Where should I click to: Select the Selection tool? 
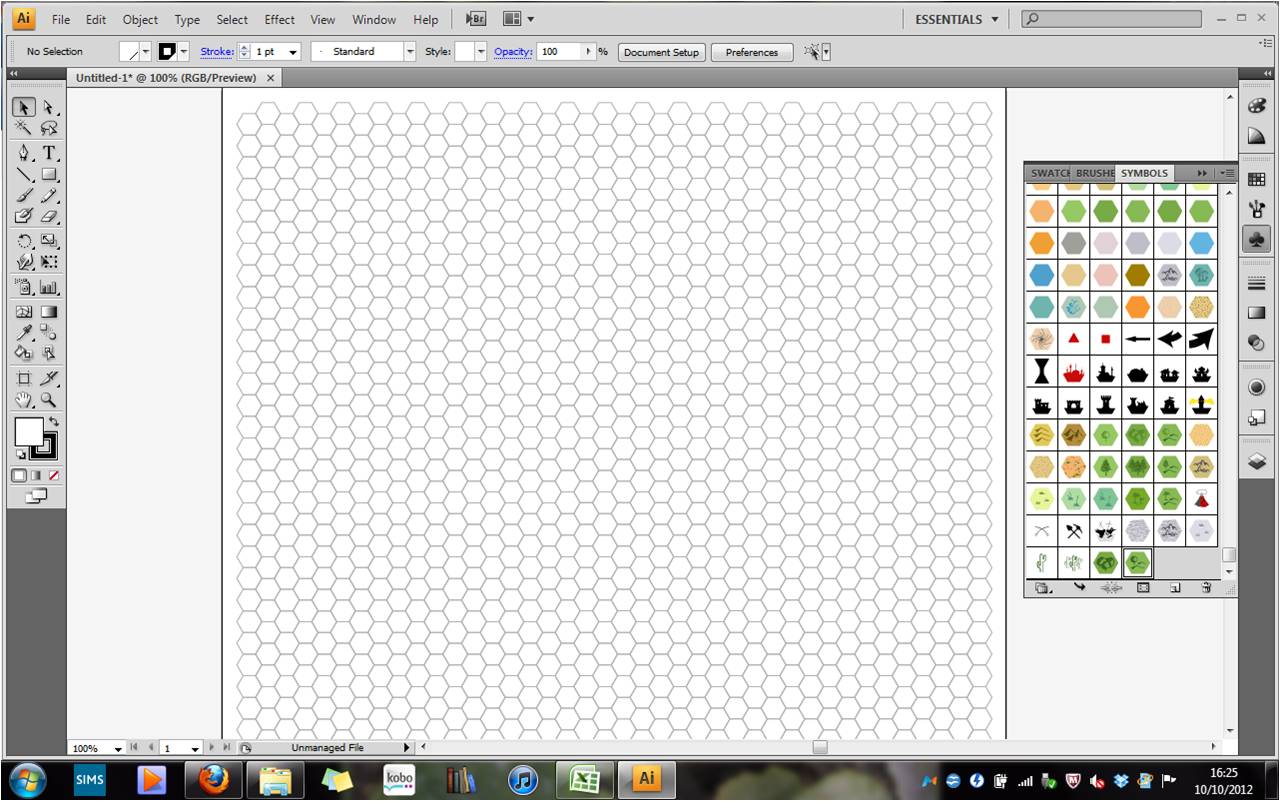(x=23, y=107)
